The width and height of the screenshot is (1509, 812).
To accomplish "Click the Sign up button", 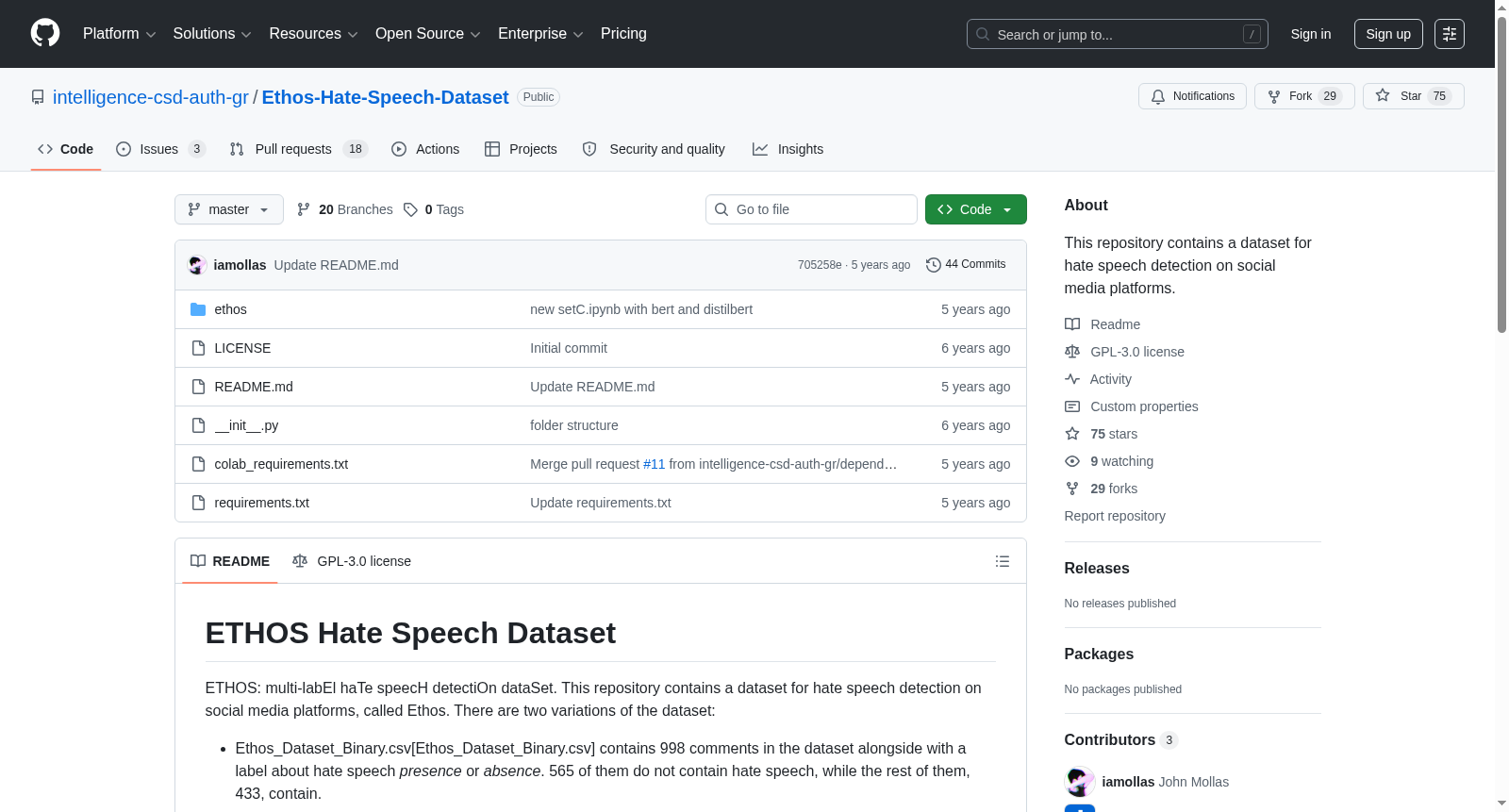I will pyautogui.click(x=1388, y=34).
